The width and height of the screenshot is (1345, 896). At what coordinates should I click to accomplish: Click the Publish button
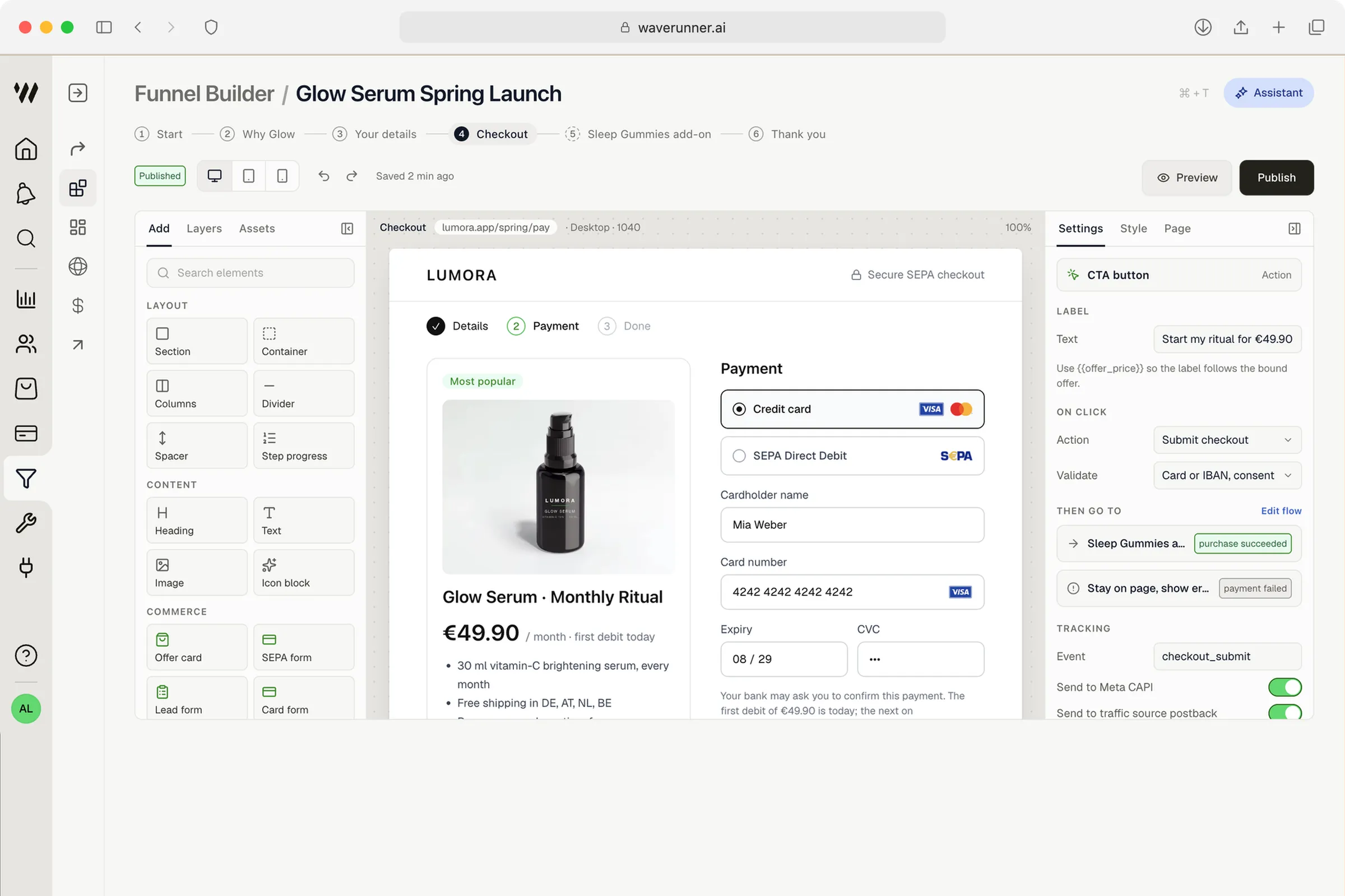coord(1276,178)
